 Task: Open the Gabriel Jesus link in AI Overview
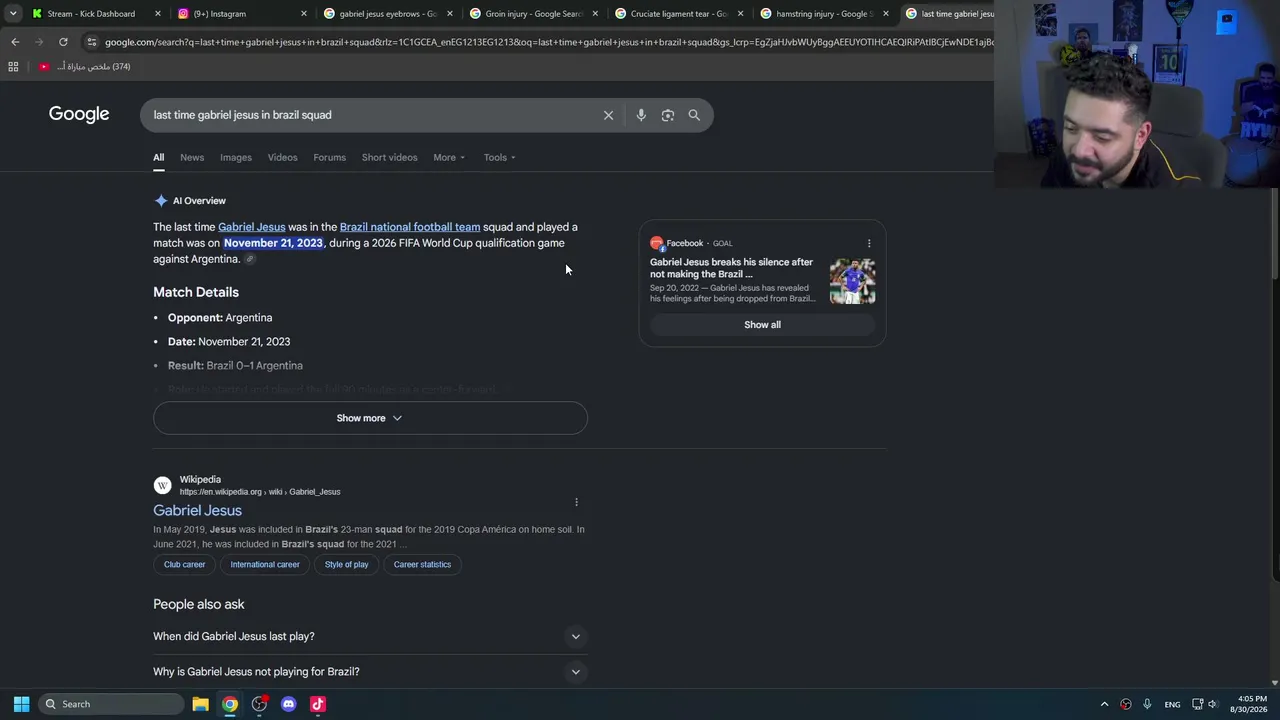[x=252, y=227]
